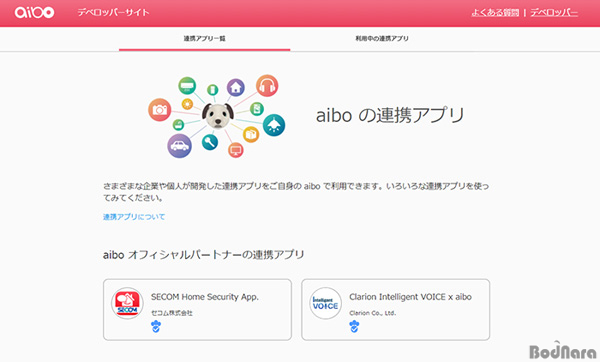Image resolution: width=600 pixels, height=362 pixels.
Task: Click the small green remote icon
Action: click(212, 90)
